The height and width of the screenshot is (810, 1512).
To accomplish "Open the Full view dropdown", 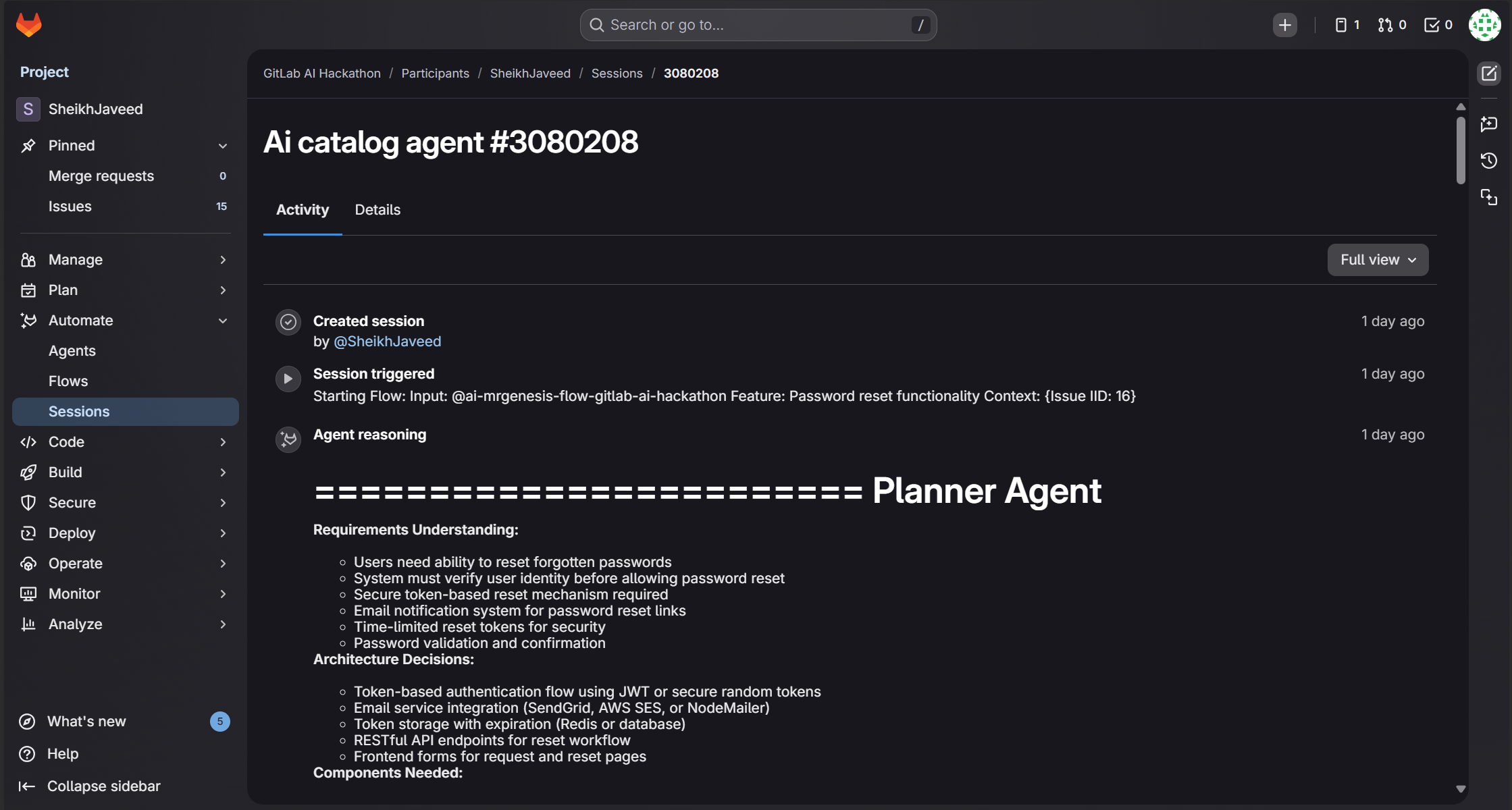I will pos(1378,260).
